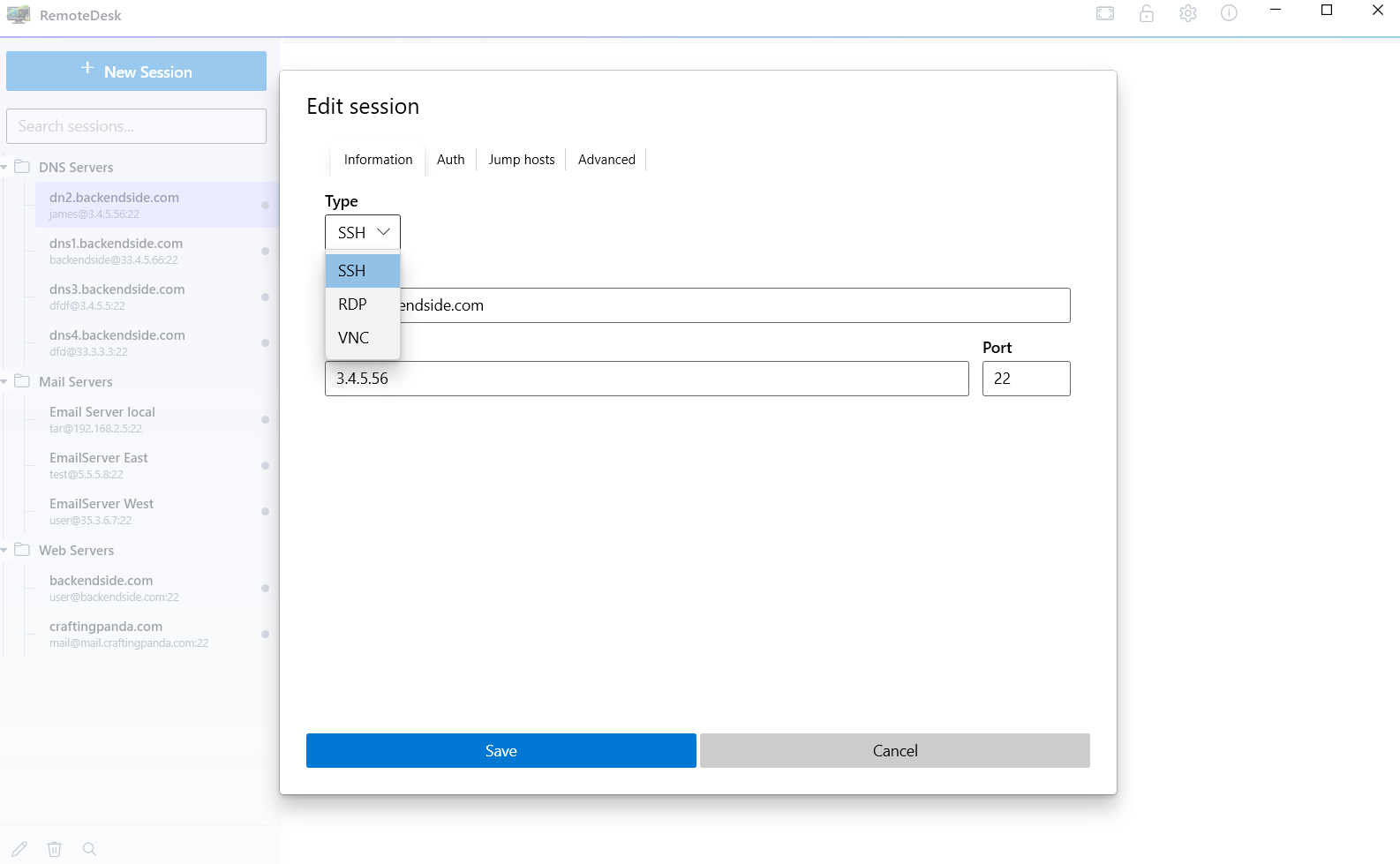This screenshot has height=864, width=1400.
Task: Select dns3.backendside.com session
Action: click(x=157, y=297)
